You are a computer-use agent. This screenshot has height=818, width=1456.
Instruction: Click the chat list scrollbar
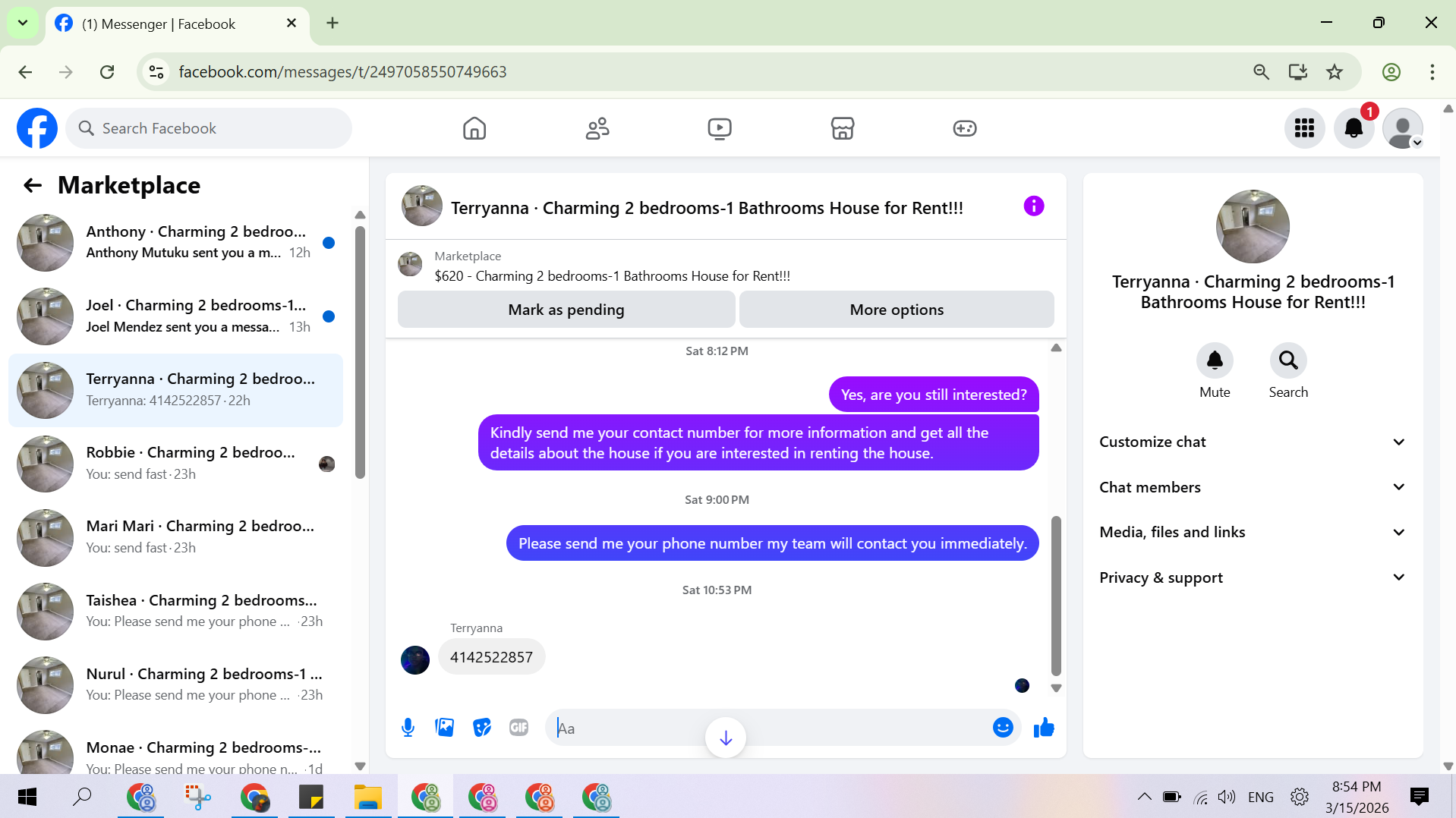[x=360, y=353]
